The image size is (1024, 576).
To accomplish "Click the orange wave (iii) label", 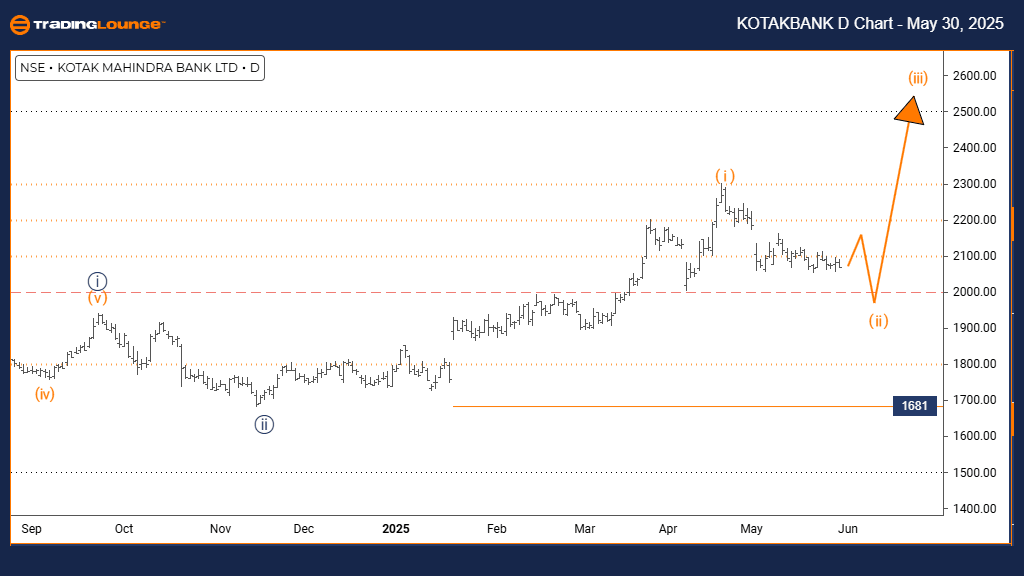I will pyautogui.click(x=918, y=77).
